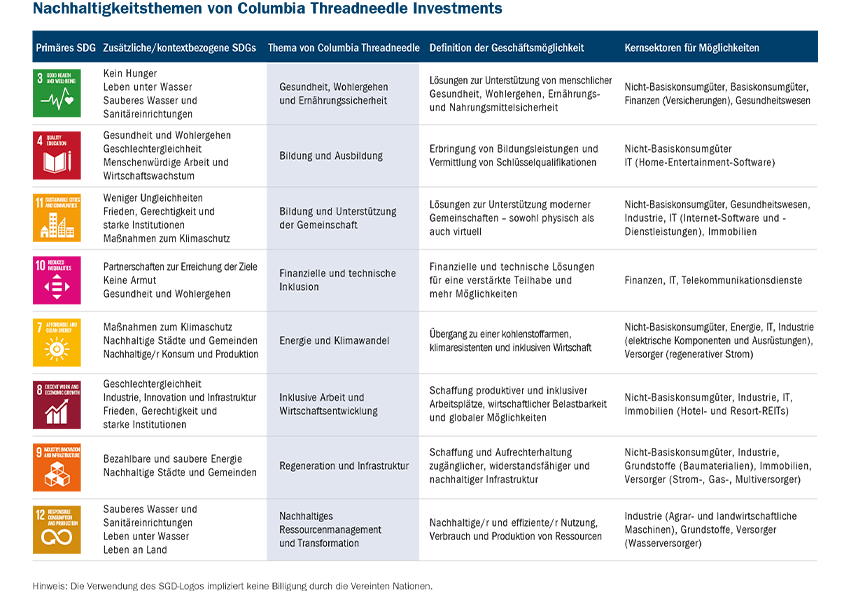Screen dimensions: 850x600
Task: Click the SDG 10 Reduced Inequalities icon
Action: (x=57, y=280)
